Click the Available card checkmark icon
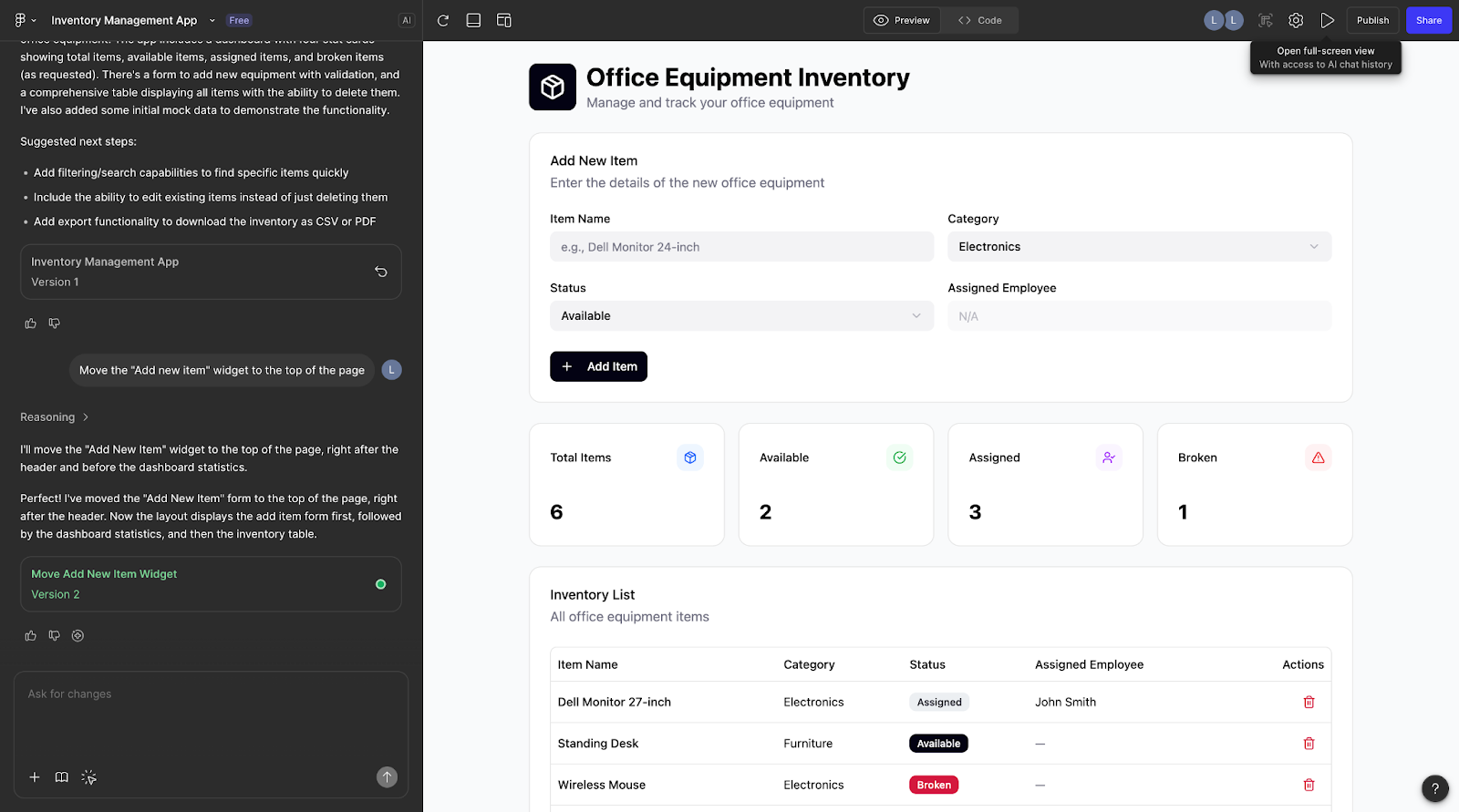Image resolution: width=1459 pixels, height=812 pixels. pyautogui.click(x=899, y=457)
